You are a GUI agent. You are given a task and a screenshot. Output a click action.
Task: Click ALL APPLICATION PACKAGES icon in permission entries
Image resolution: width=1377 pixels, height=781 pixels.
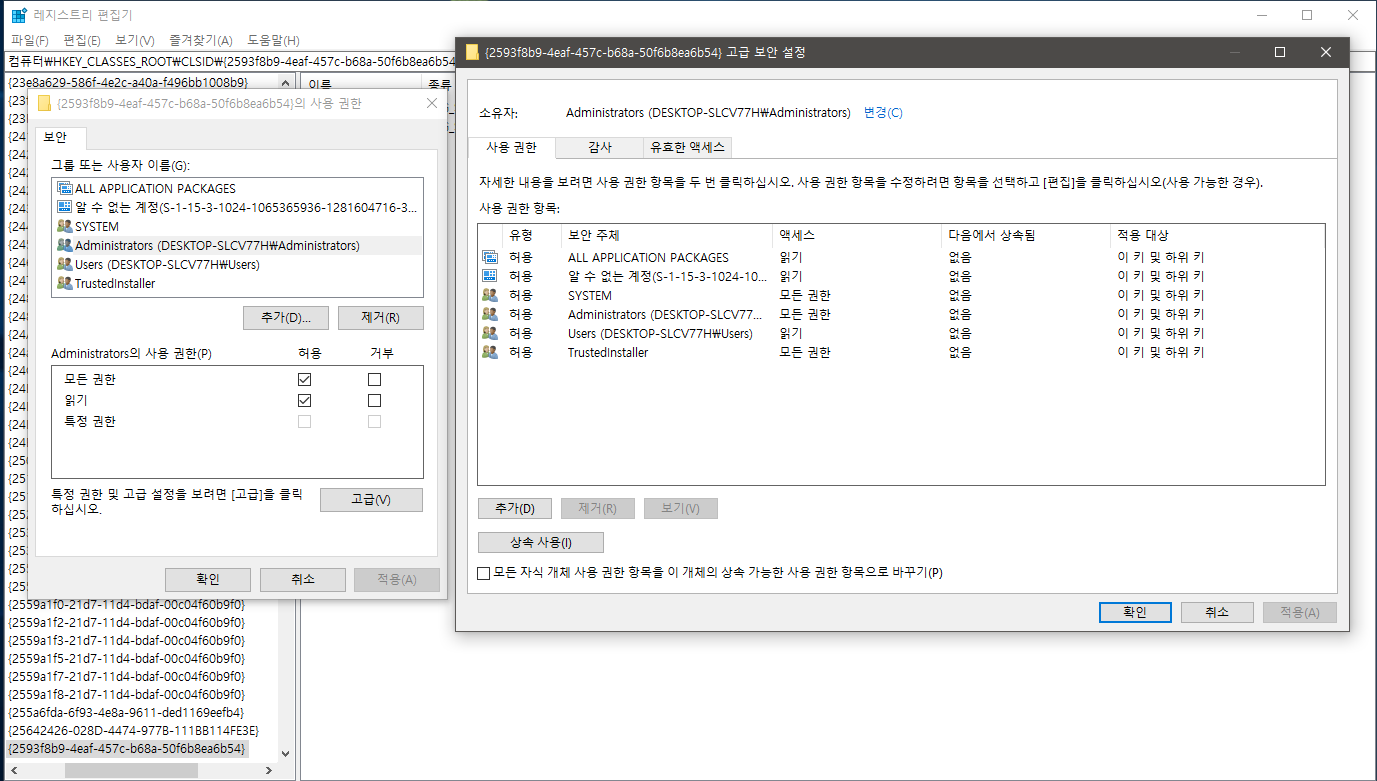[x=490, y=257]
